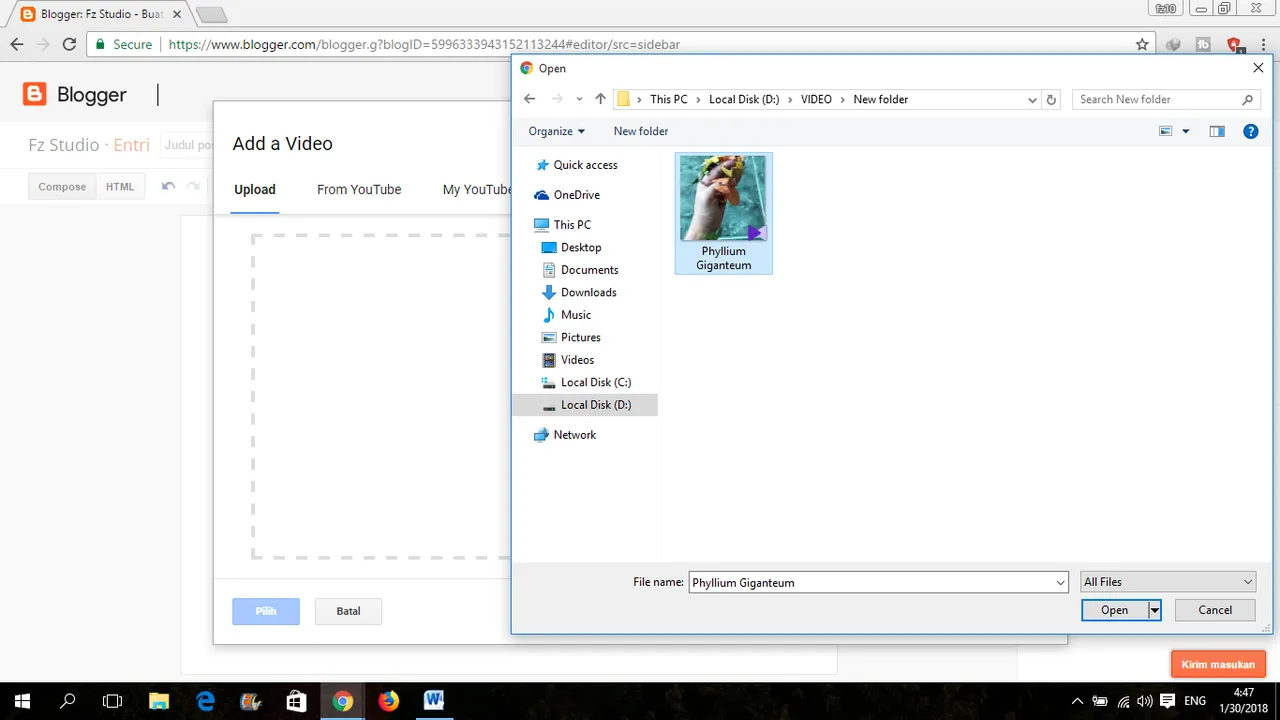Change view layout icon
This screenshot has height=720, width=1280.
click(x=1165, y=131)
